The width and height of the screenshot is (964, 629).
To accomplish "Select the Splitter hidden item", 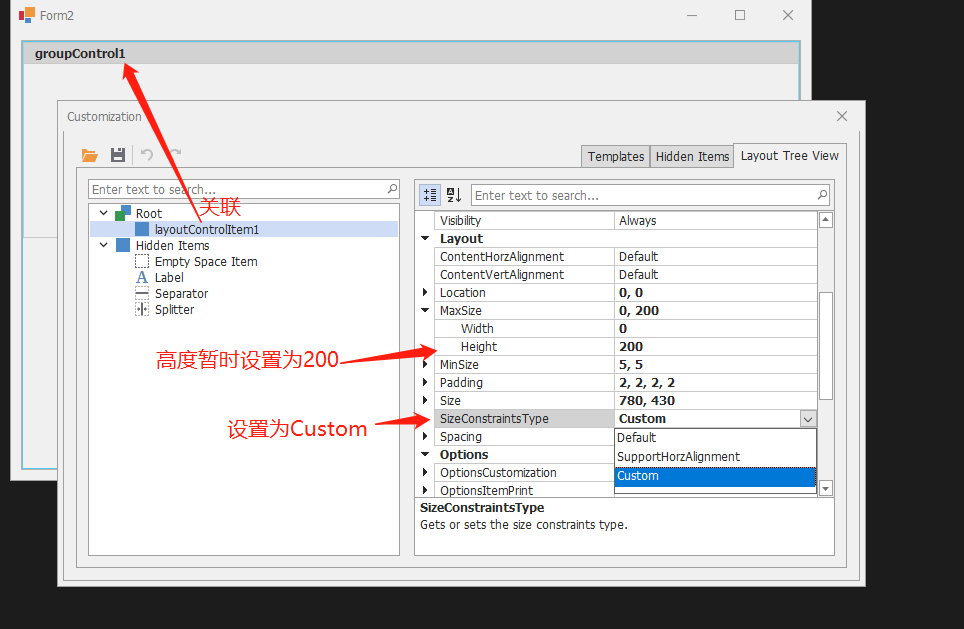I will coord(177,309).
